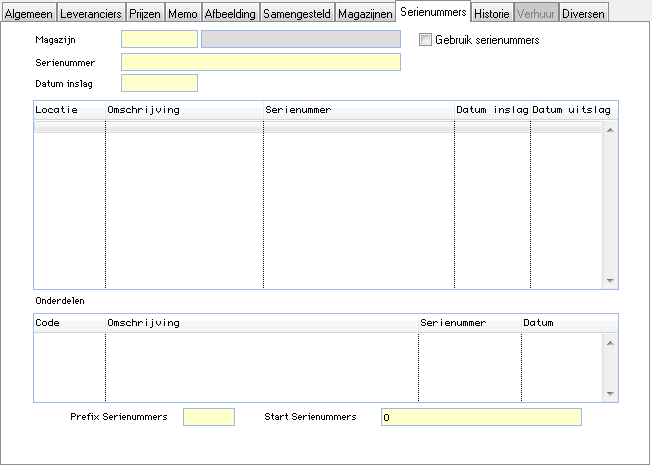Open the Magazijnen tab
This screenshot has width=652, height=466.
[365, 14]
